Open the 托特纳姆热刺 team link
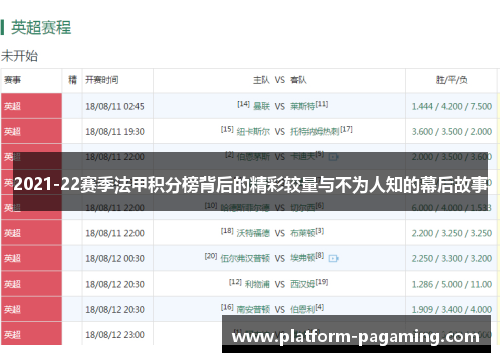The width and height of the screenshot is (500, 362). (315, 132)
